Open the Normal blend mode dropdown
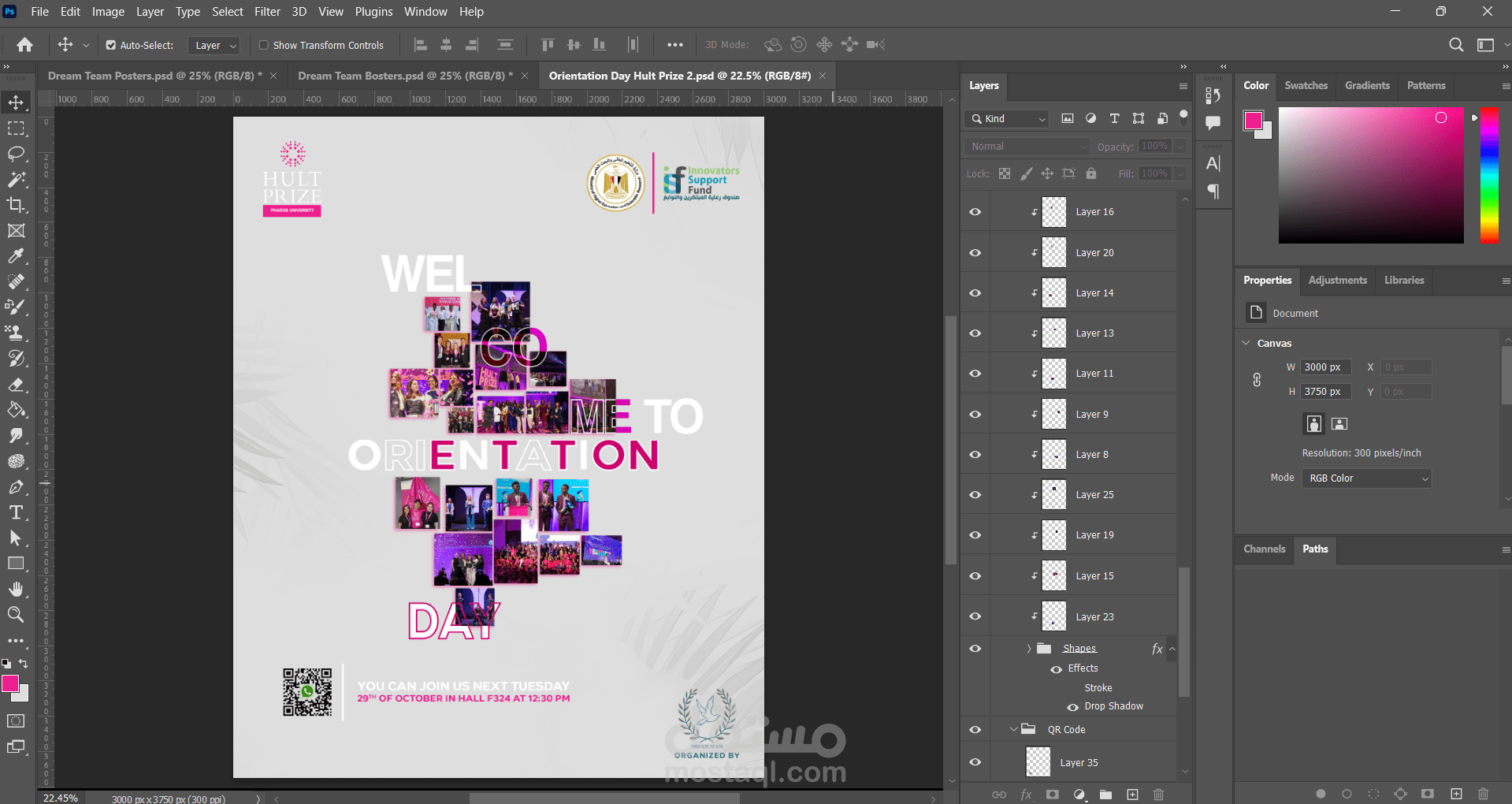Viewport: 1512px width, 804px height. click(1027, 147)
